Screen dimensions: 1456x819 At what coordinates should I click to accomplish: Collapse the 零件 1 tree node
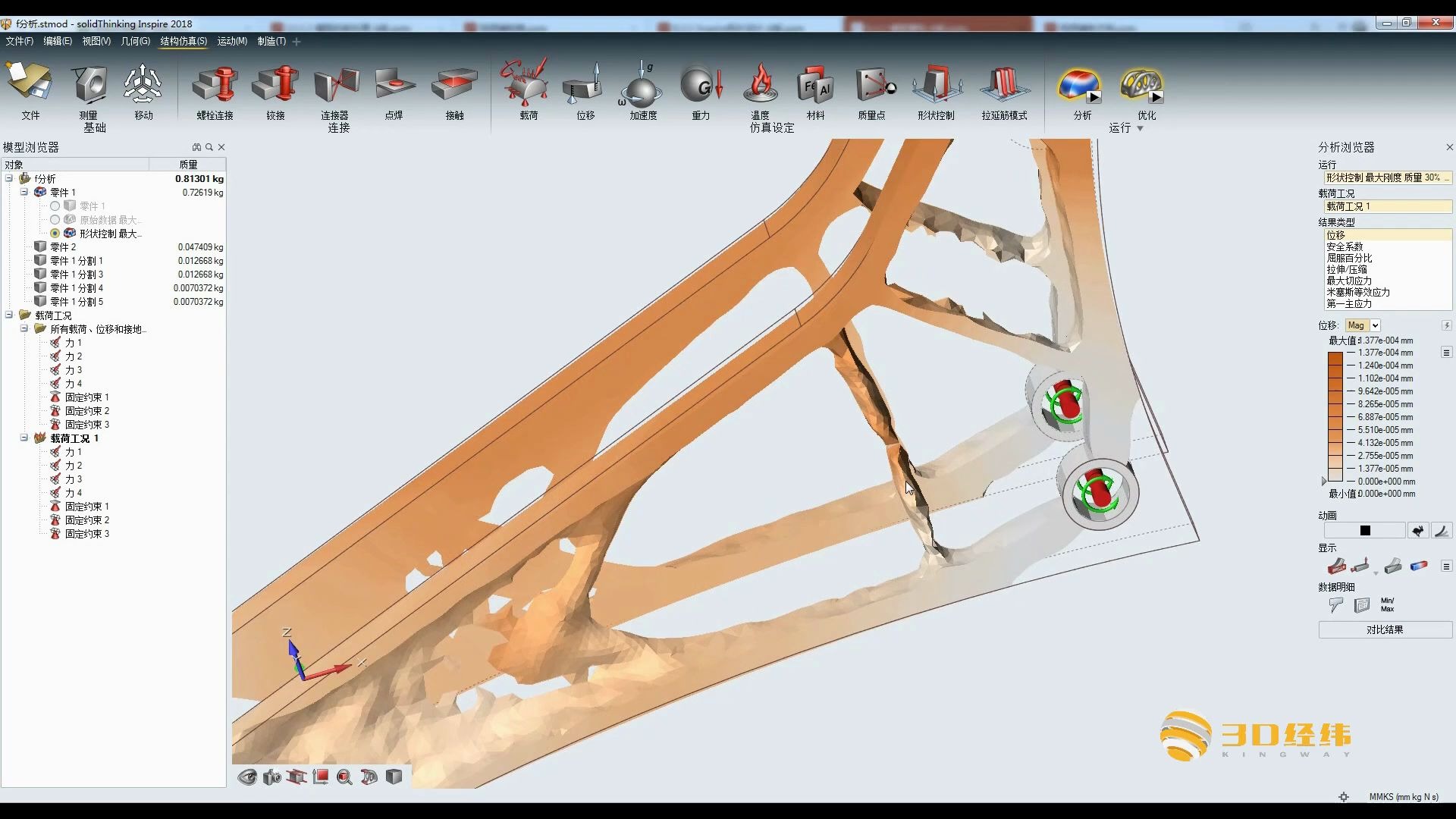(24, 192)
